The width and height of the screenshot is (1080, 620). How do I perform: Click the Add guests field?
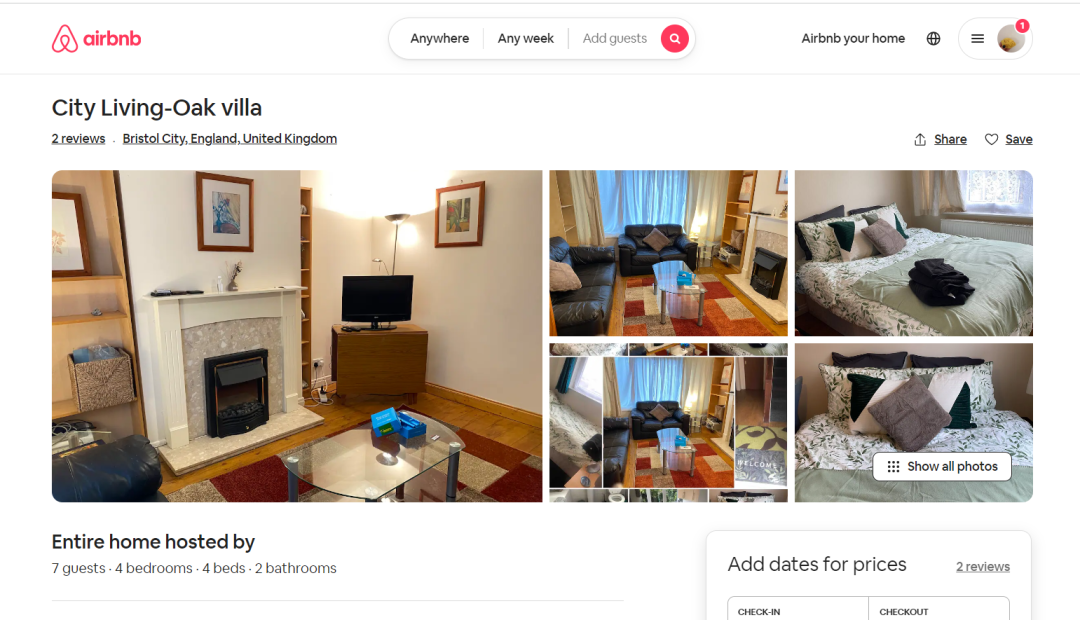coord(614,39)
